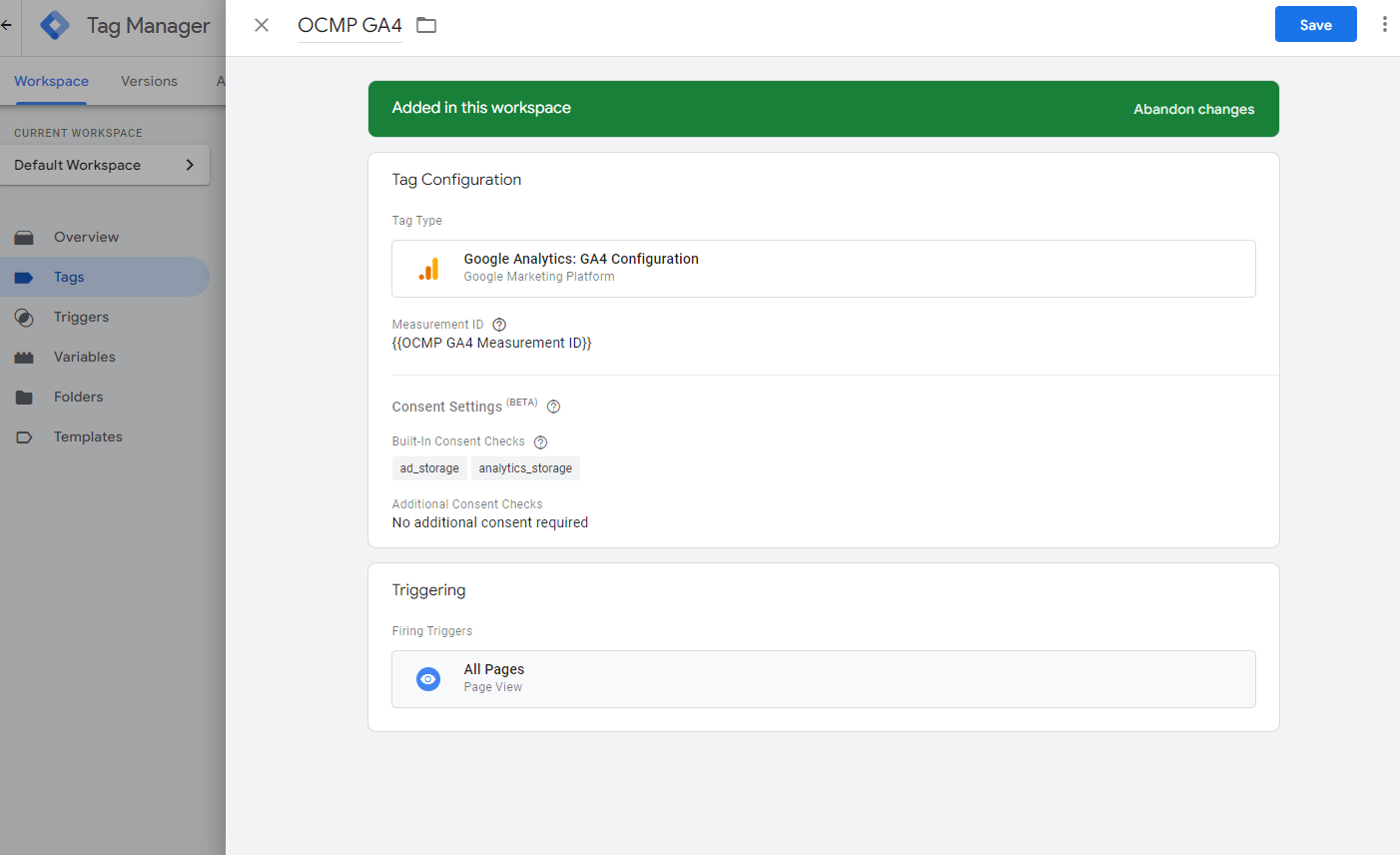Switch to the Workspace tab
Viewport: 1400px width, 855px height.
[x=51, y=82]
